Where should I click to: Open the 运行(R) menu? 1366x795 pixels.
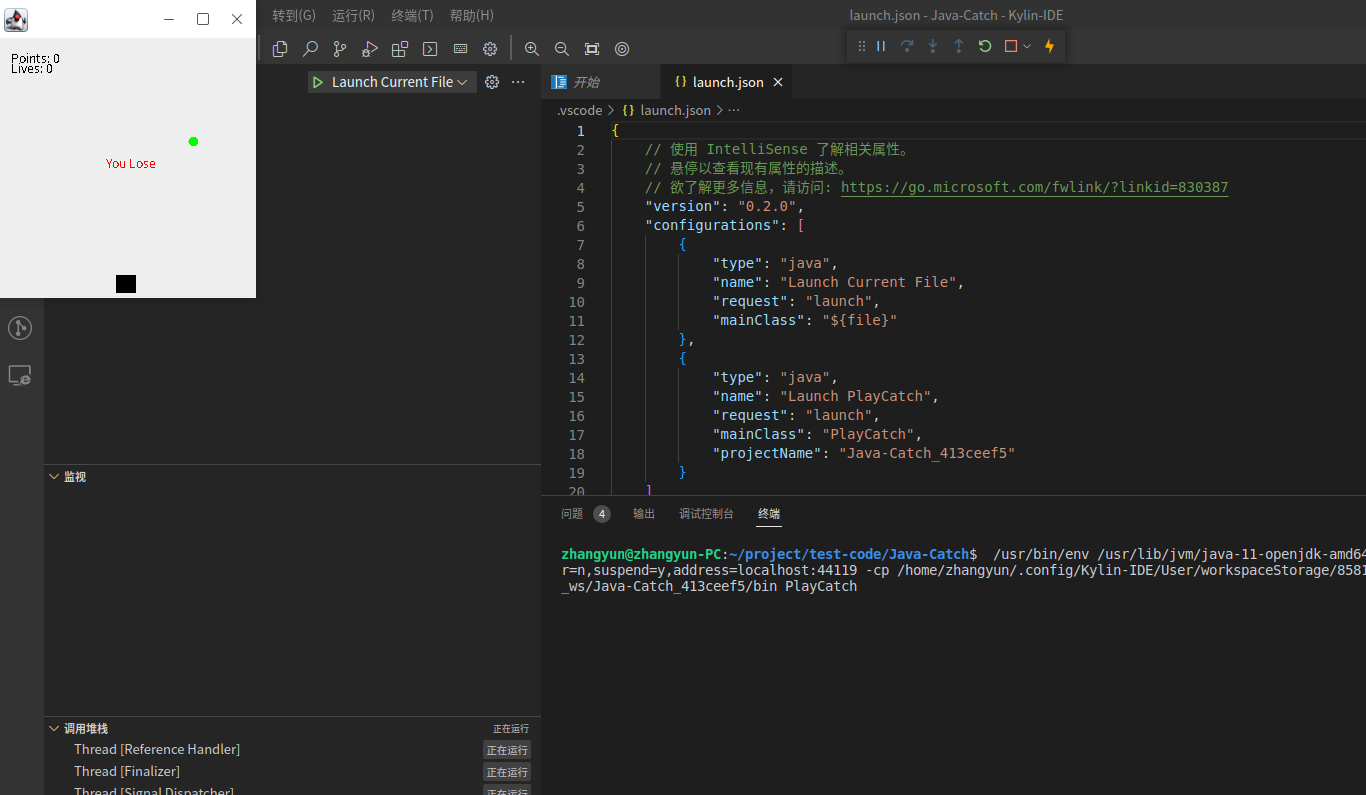click(354, 15)
